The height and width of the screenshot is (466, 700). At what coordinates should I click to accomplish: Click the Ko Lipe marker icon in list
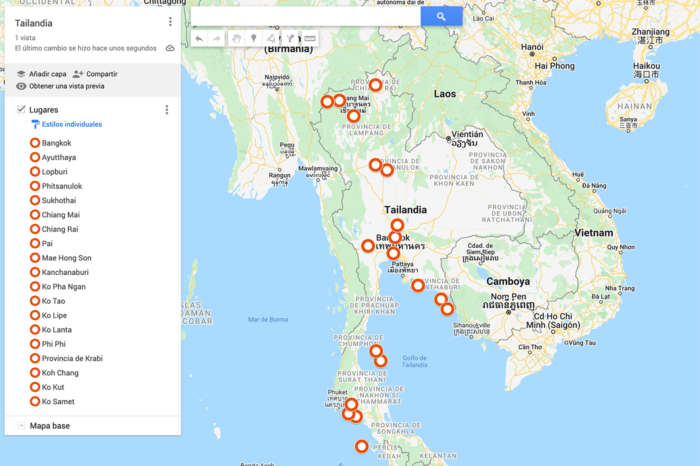[35, 315]
